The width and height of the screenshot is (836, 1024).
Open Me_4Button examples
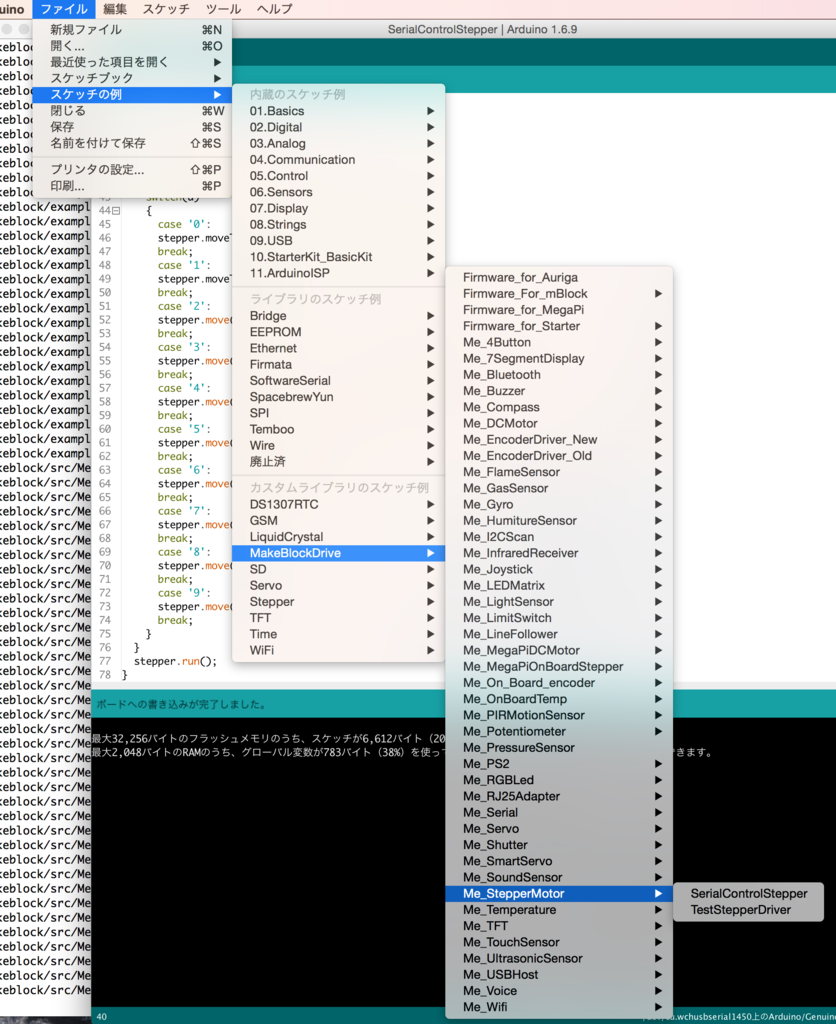[x=559, y=342]
